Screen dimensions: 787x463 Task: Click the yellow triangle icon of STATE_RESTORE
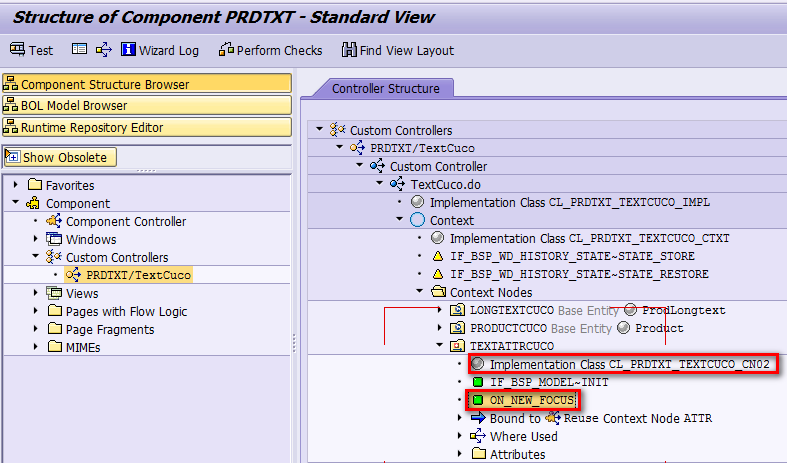point(438,274)
